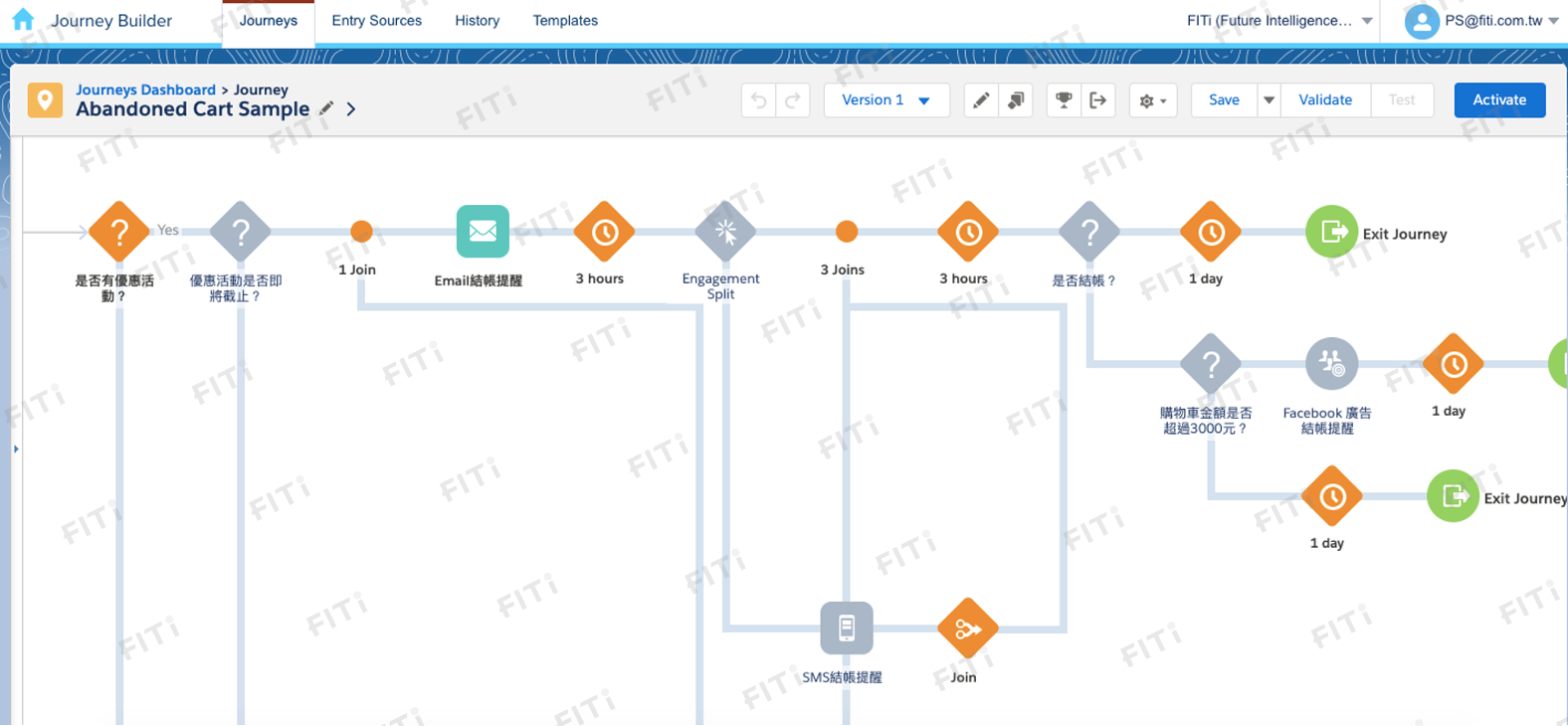Select the Facebook 廣告結帳提醒 activity

tap(1331, 364)
